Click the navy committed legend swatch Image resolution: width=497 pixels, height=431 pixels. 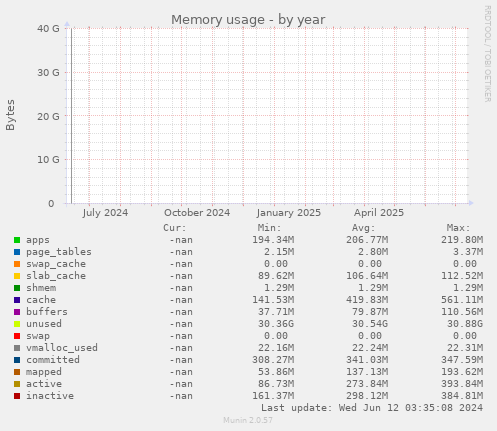[17, 360]
